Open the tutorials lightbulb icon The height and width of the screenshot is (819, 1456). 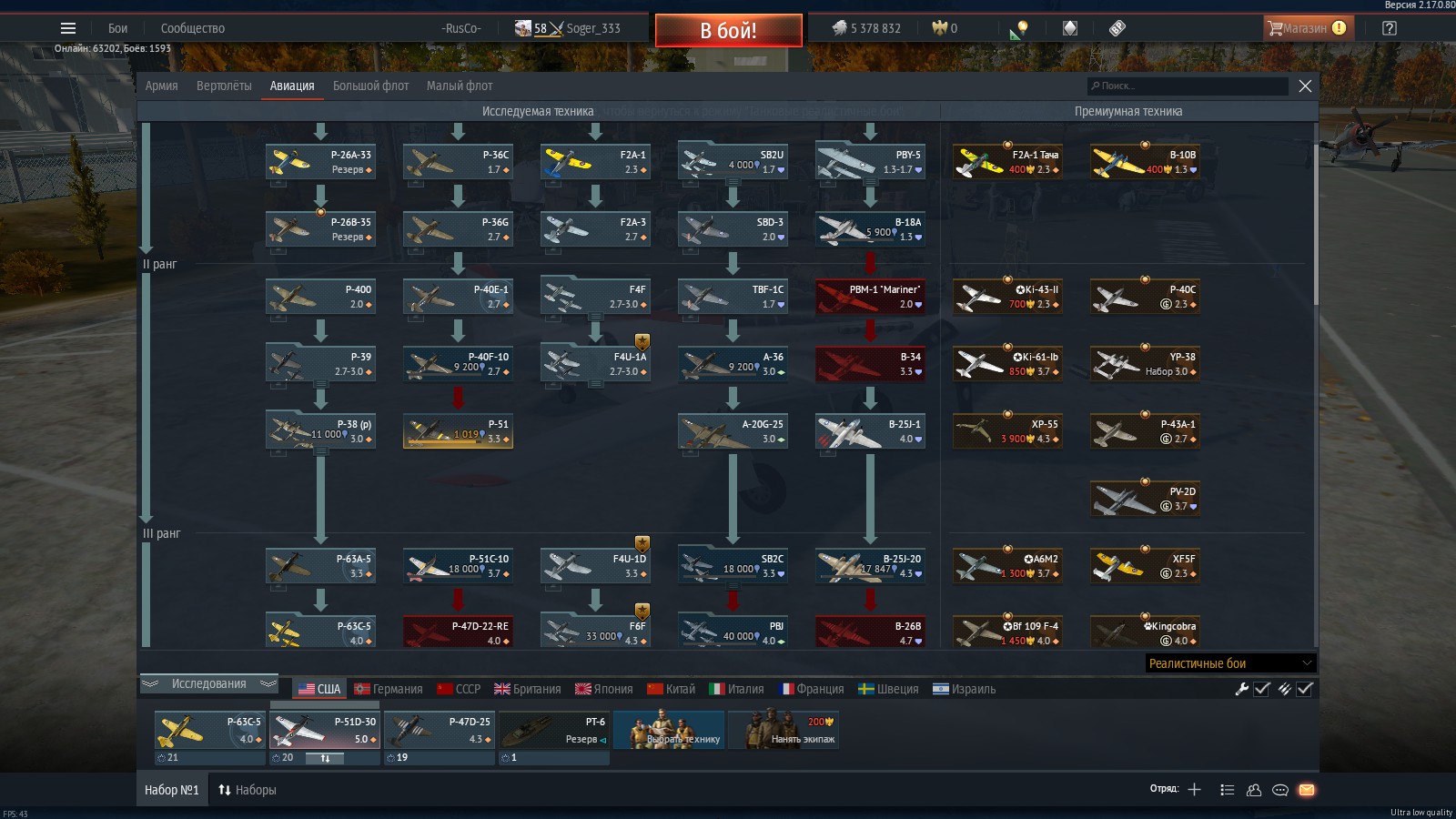[x=1019, y=28]
